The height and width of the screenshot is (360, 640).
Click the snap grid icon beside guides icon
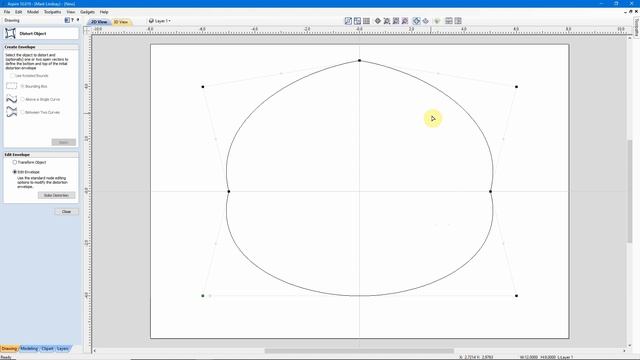tap(357, 21)
